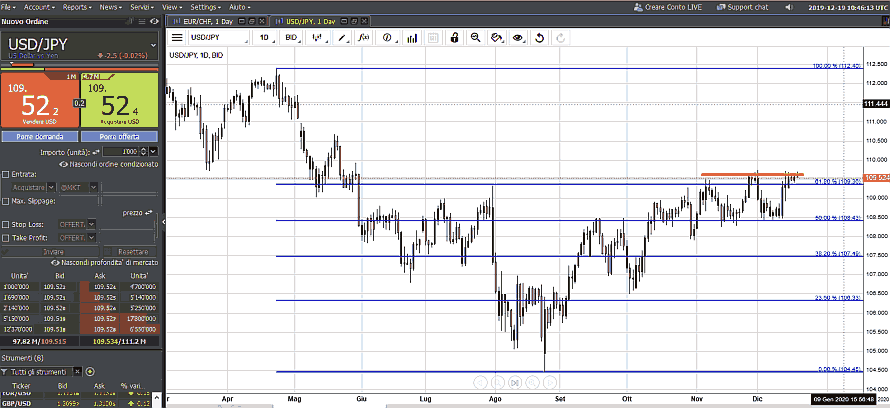Click the green Acquistare USD price tile
The image size is (890, 408).
pyautogui.click(x=119, y=103)
